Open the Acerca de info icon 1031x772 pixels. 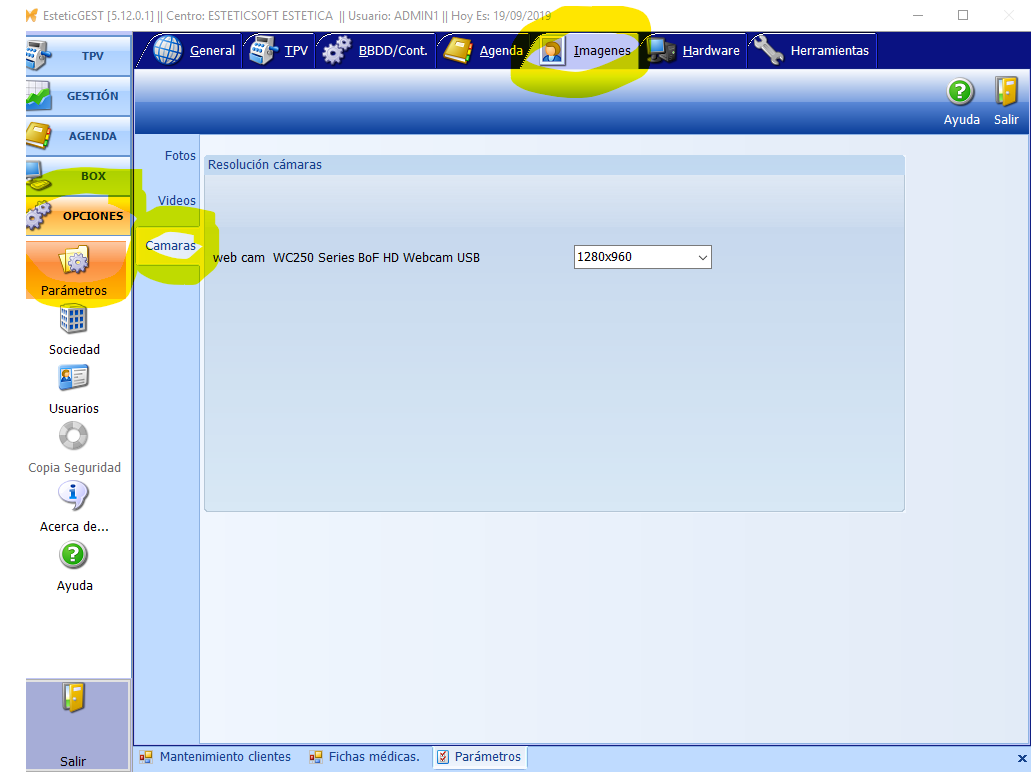(74, 495)
